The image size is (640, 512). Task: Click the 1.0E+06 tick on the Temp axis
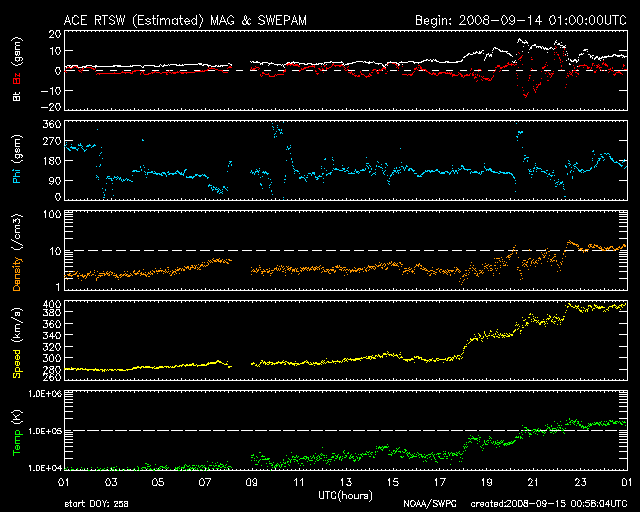(x=45, y=394)
